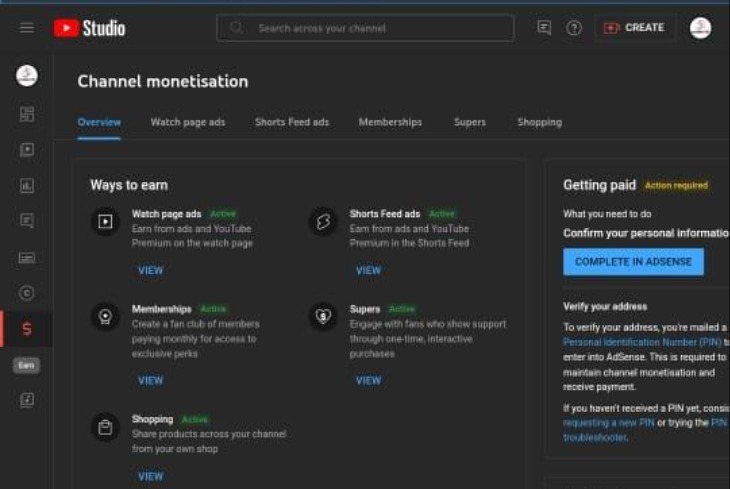Click What you need to do text

tap(607, 214)
